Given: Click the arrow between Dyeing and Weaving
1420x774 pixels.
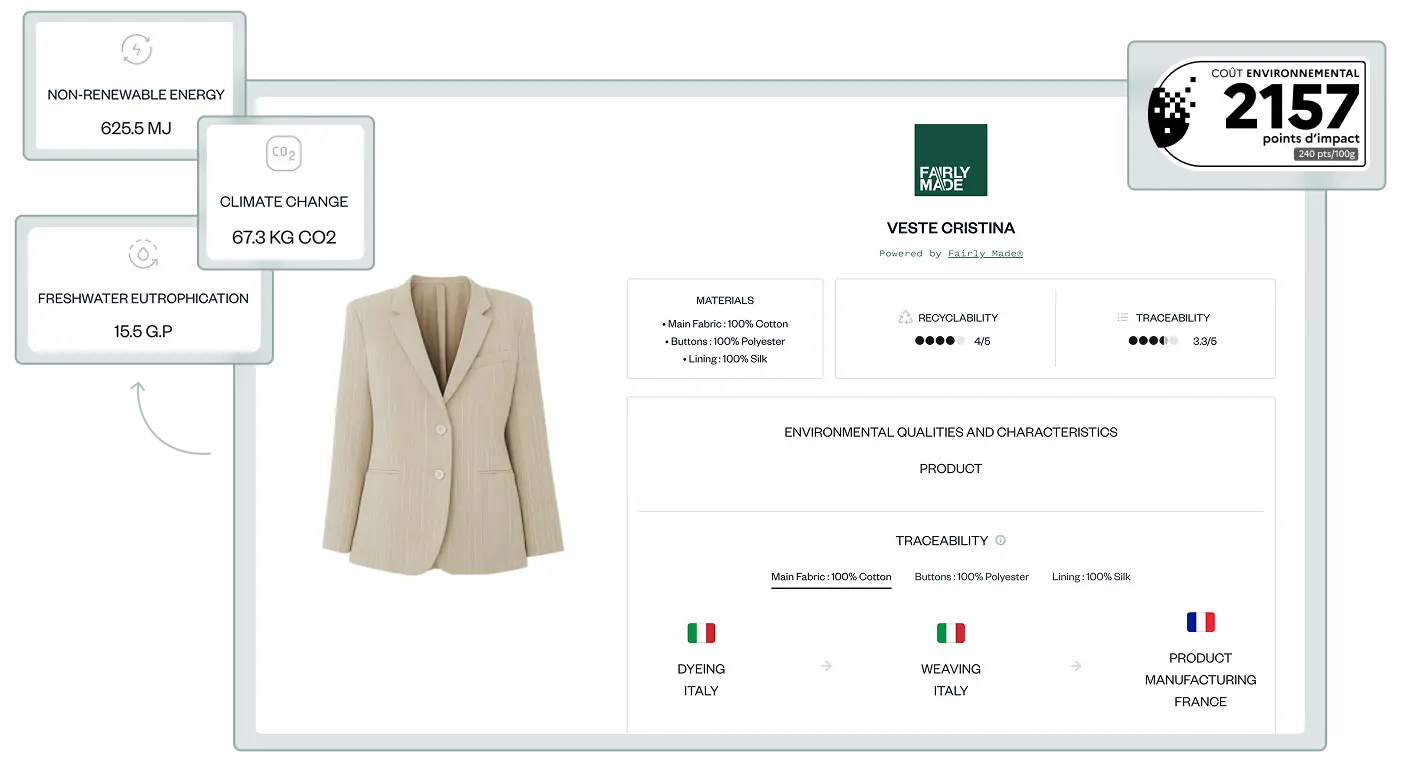Looking at the screenshot, I should tap(826, 666).
